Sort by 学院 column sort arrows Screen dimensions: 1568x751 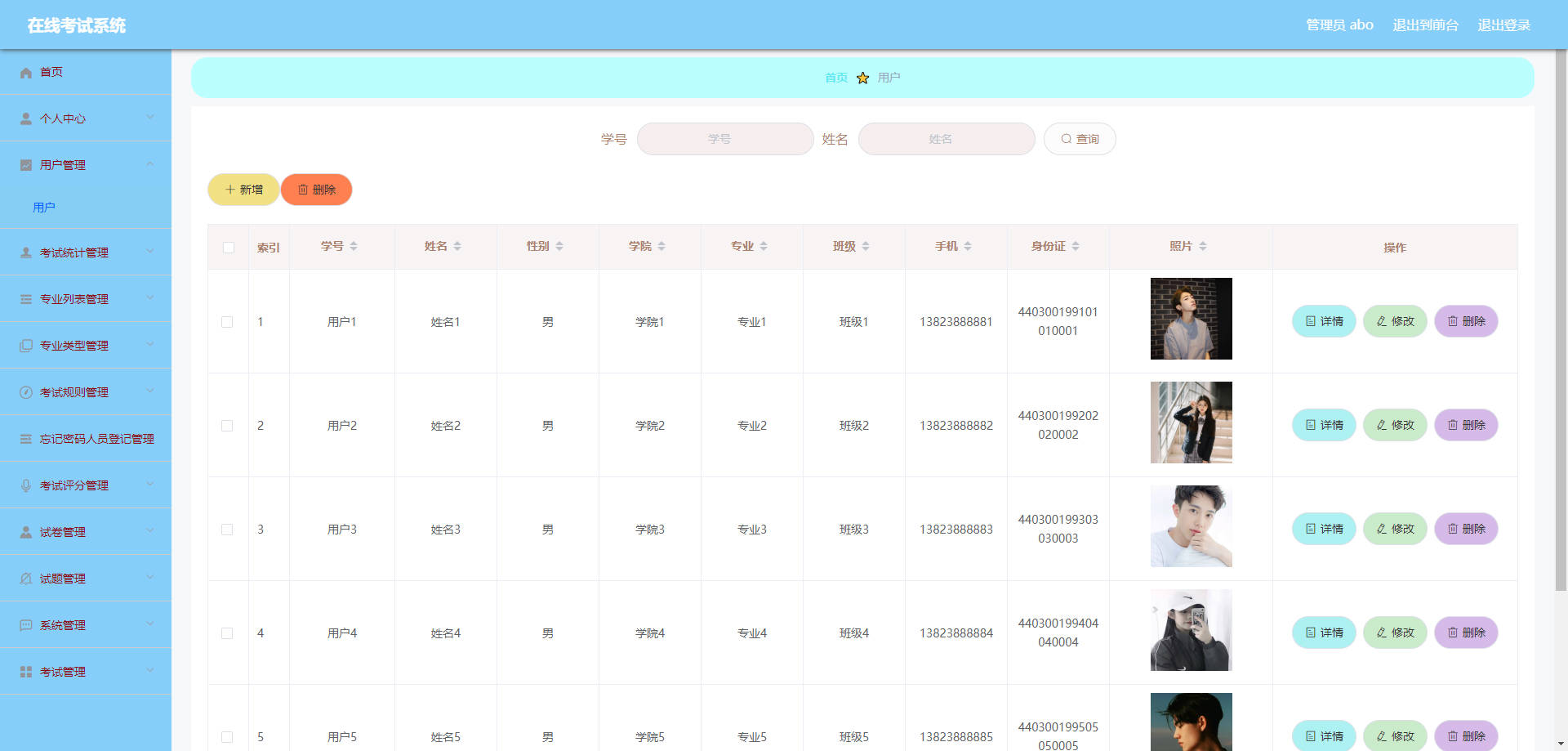[x=661, y=246]
